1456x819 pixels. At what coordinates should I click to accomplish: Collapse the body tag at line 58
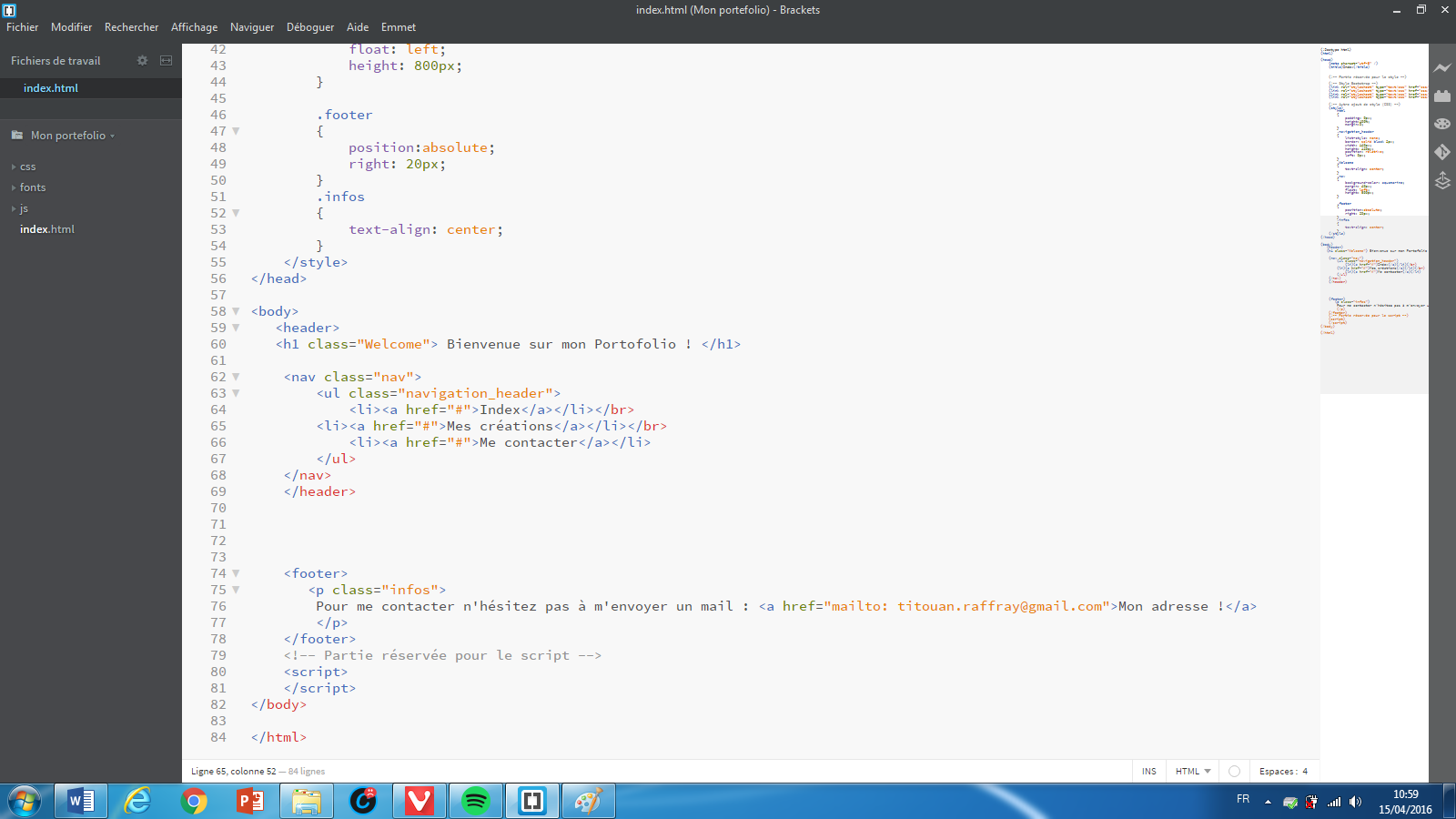(x=236, y=311)
